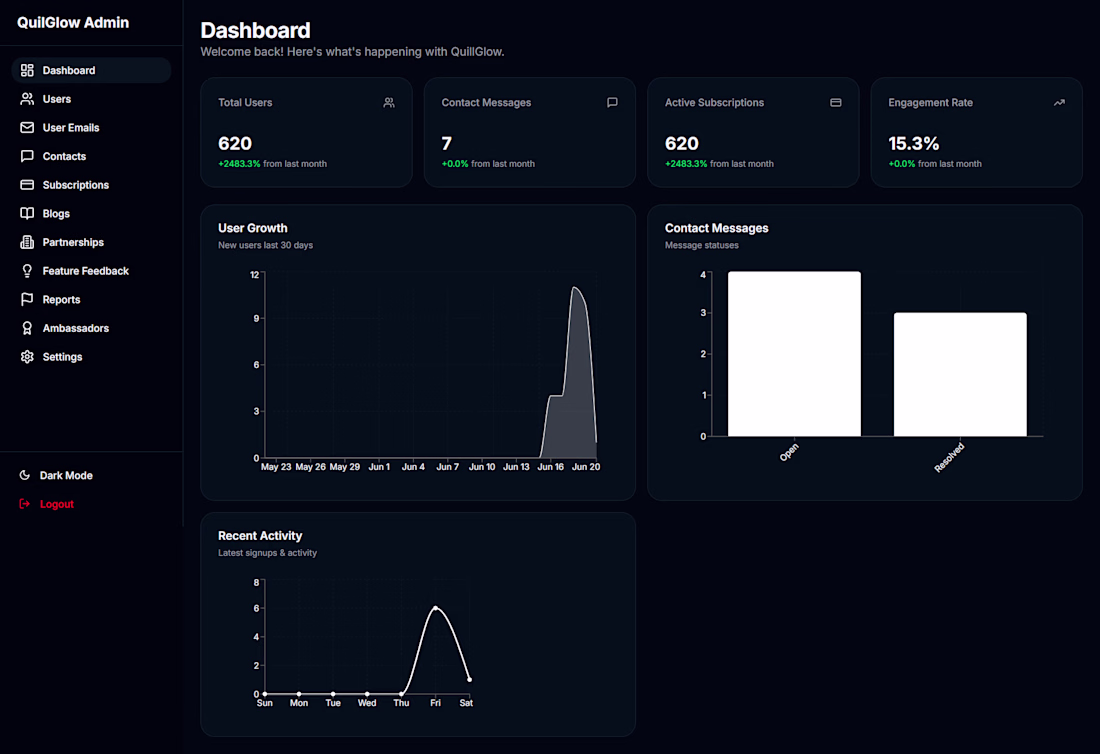Go to Feature Feedback
This screenshot has width=1100, height=754.
tap(91, 271)
